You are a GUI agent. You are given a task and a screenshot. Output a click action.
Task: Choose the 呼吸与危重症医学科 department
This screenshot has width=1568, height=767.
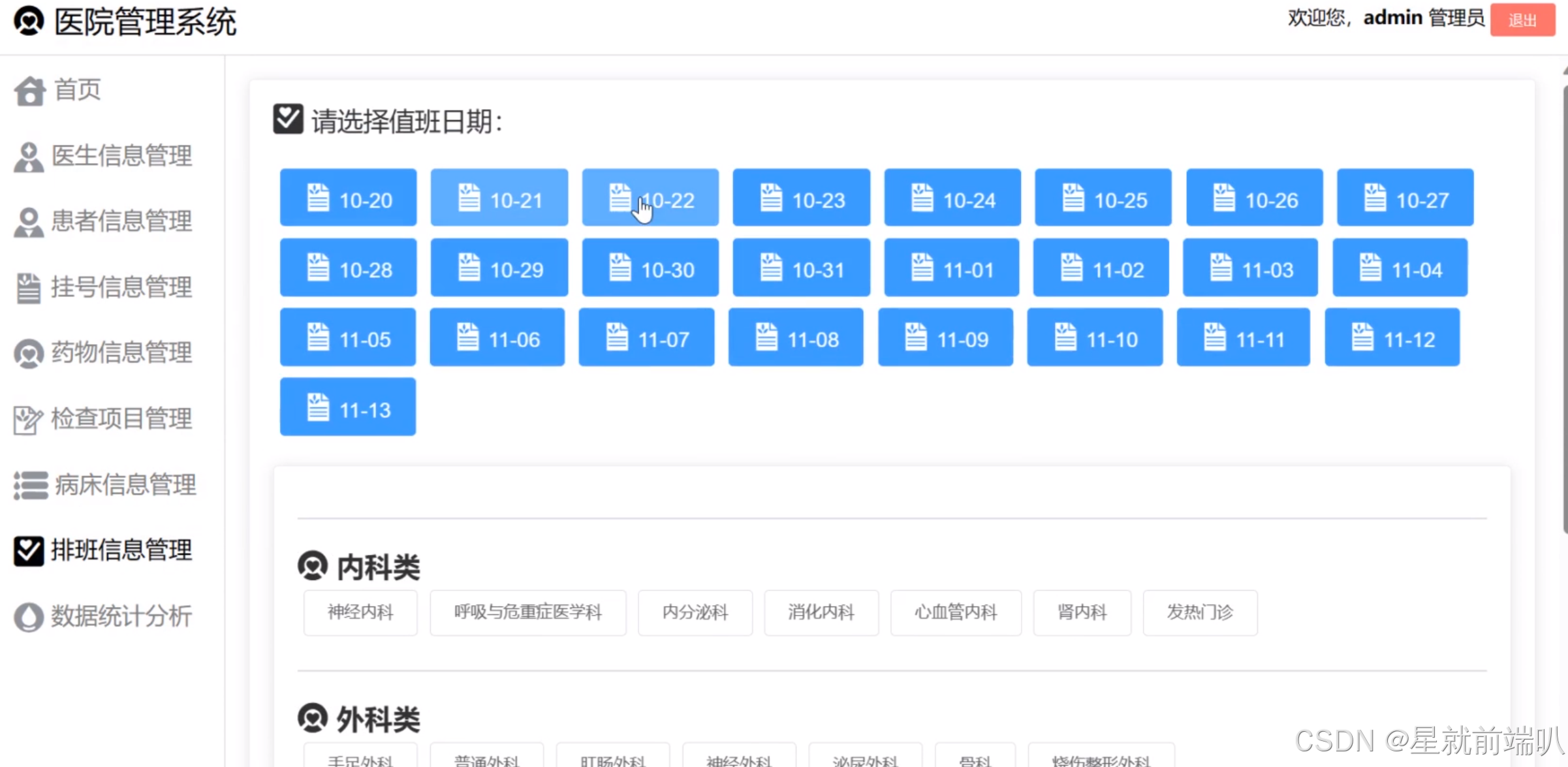pyautogui.click(x=527, y=612)
